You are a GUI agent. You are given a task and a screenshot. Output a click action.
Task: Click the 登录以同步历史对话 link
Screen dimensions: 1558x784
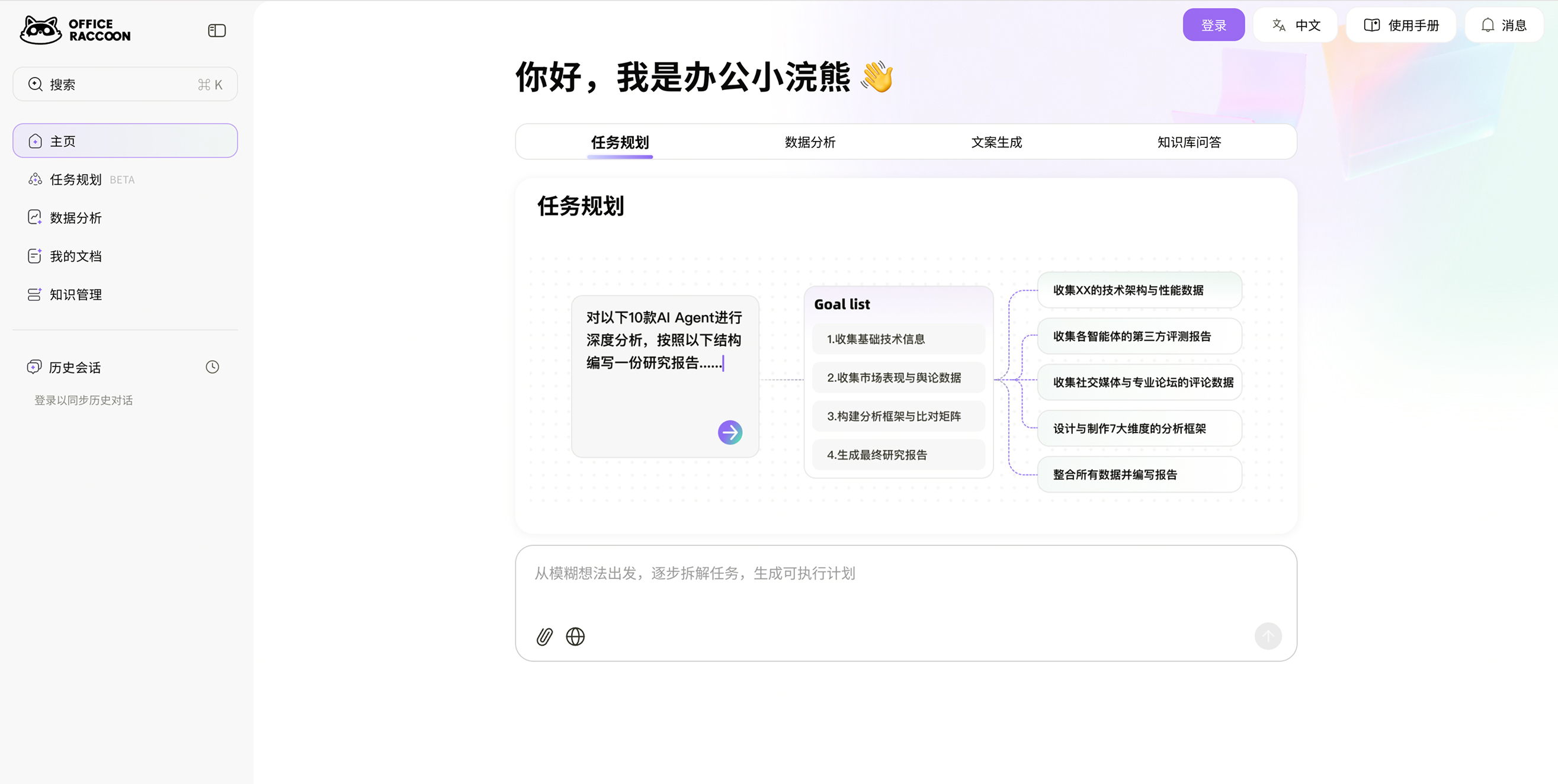coord(84,400)
